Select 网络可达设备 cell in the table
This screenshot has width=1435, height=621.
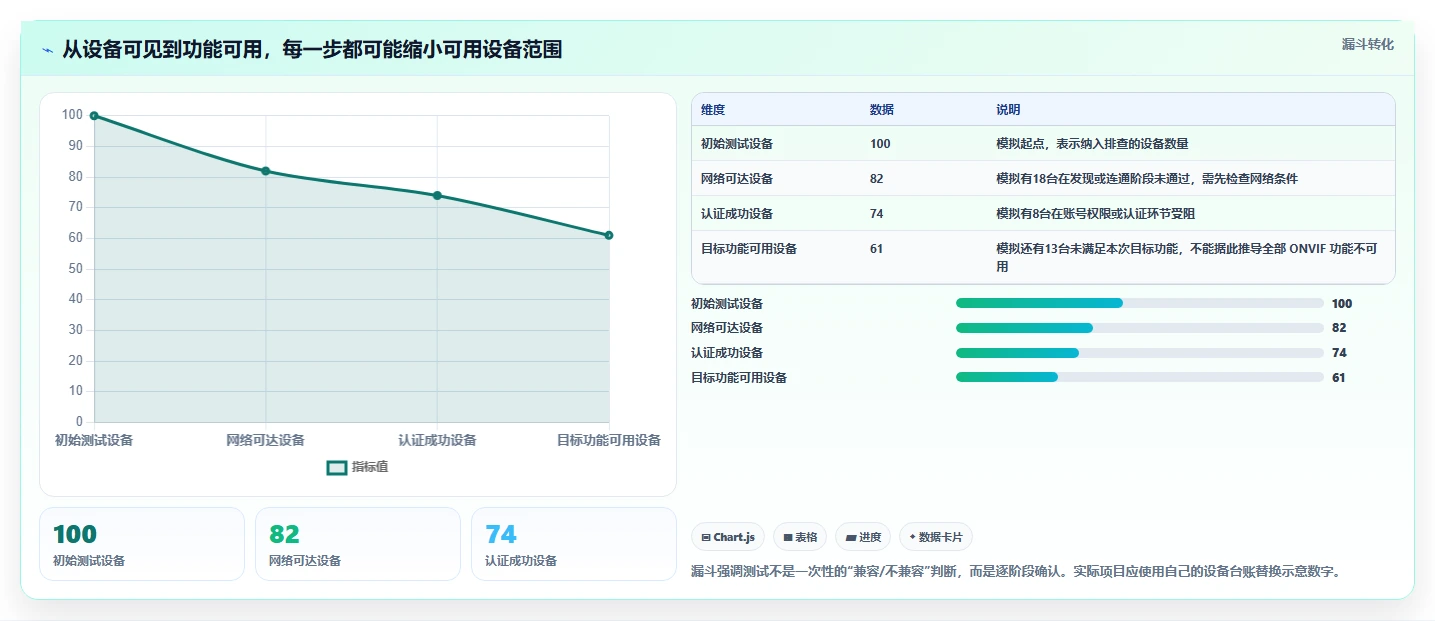click(x=737, y=178)
